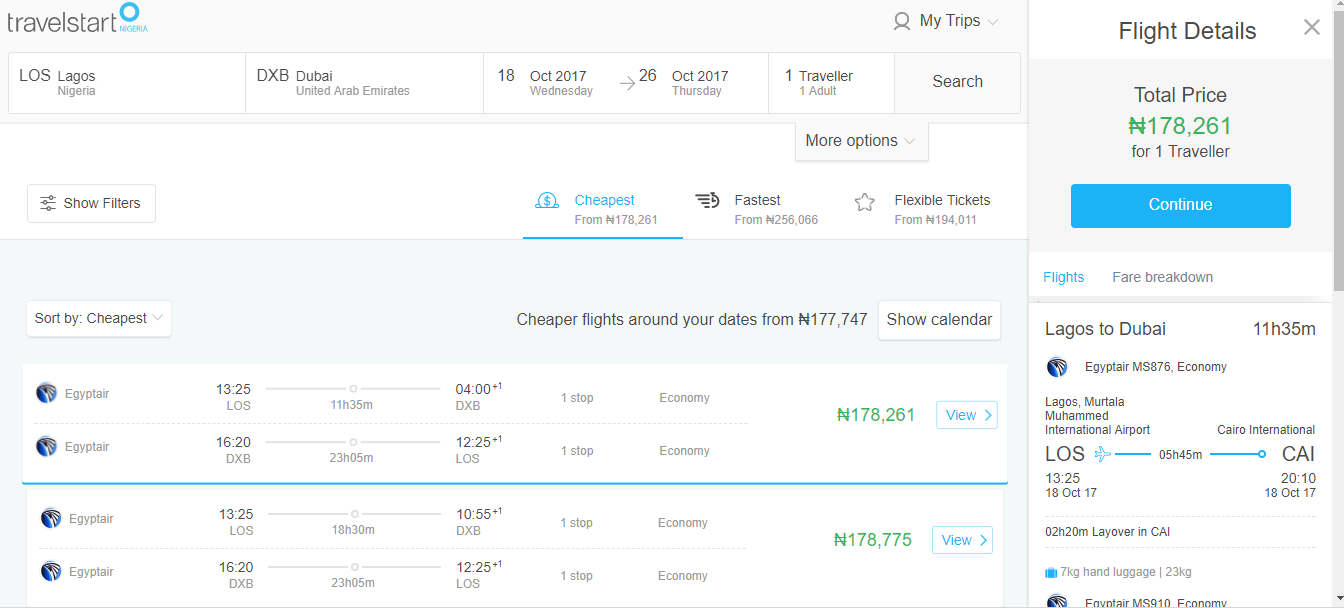Image resolution: width=1344 pixels, height=608 pixels.
Task: Click the Show calendar button
Action: click(x=939, y=320)
